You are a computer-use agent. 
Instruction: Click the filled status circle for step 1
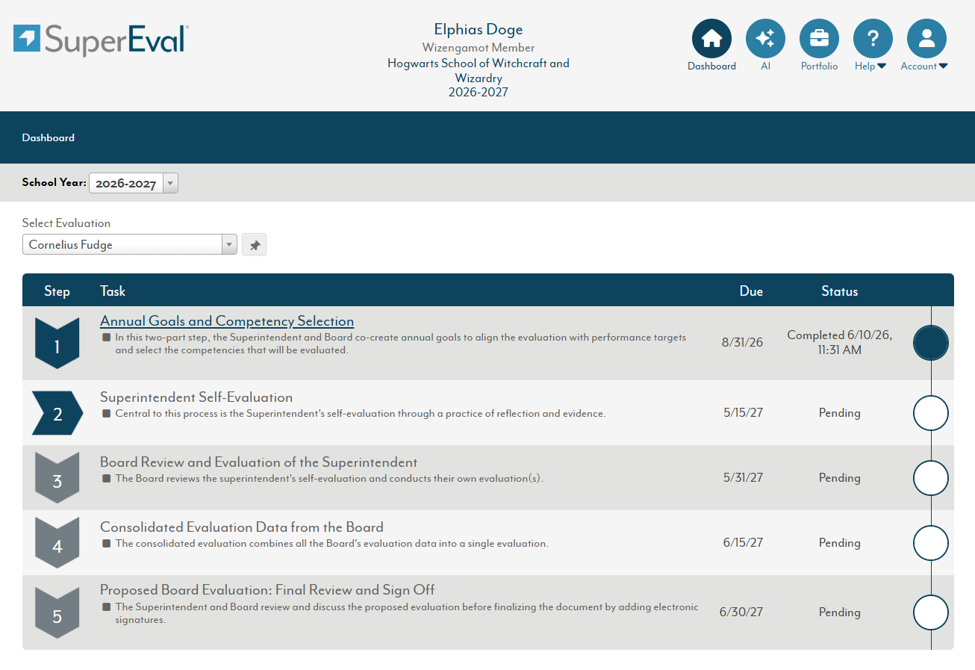931,343
